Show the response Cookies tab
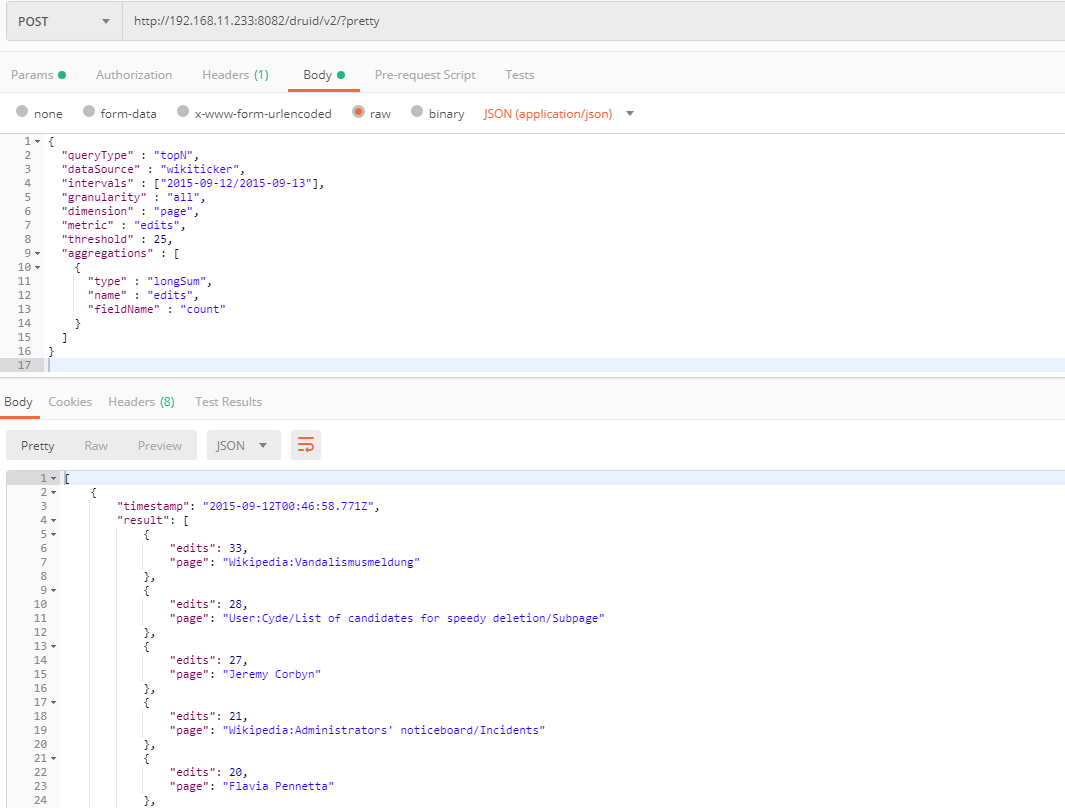1065x808 pixels. coord(70,402)
